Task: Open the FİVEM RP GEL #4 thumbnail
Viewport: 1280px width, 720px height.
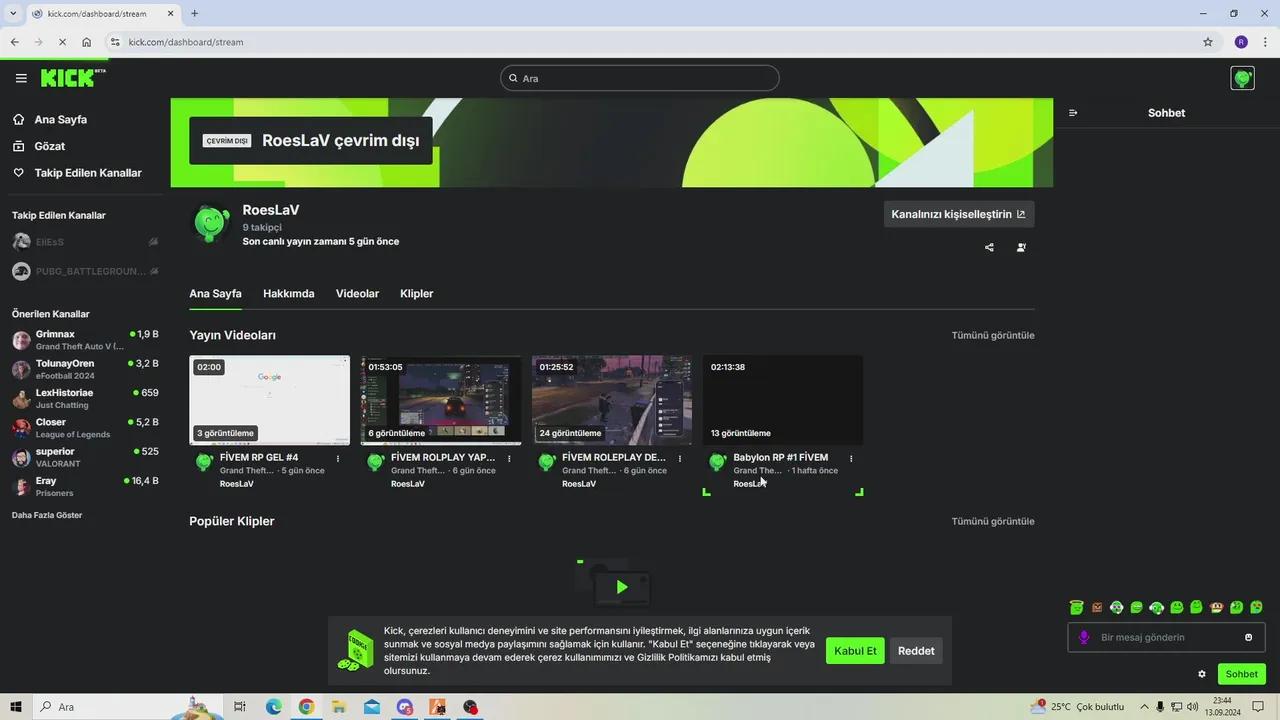Action: pyautogui.click(x=270, y=400)
